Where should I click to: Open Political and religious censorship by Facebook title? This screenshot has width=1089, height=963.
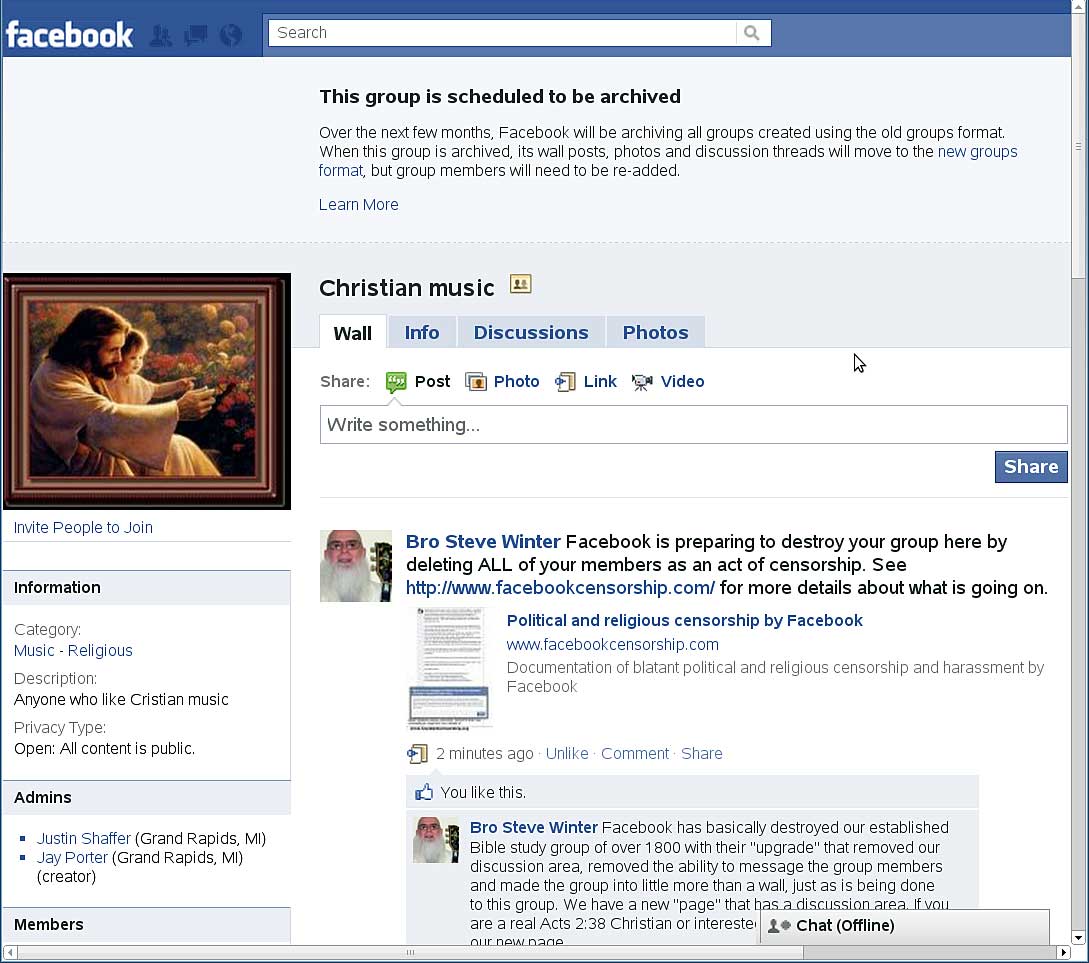684,621
